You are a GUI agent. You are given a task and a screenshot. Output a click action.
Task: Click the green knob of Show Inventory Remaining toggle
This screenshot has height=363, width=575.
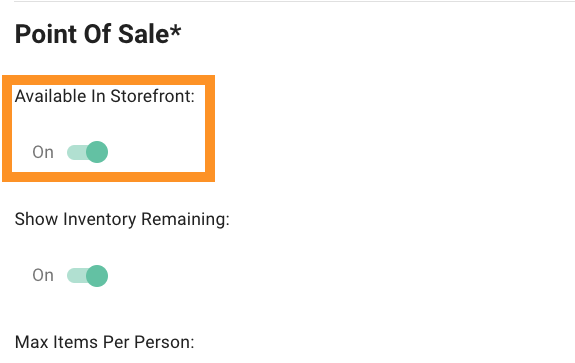(x=97, y=276)
